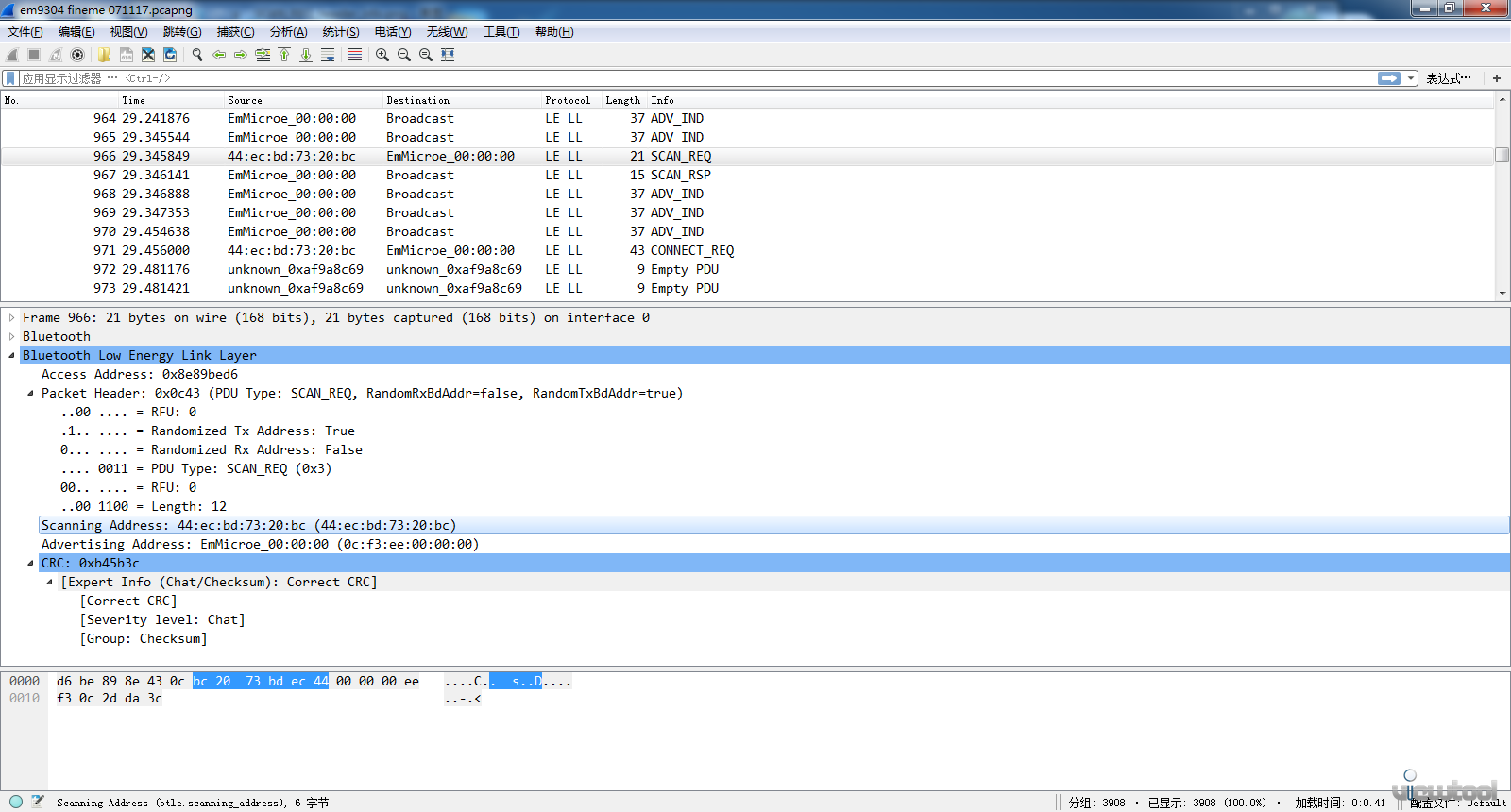Screen dimensions: 1511x812
Task: Select packet 971 CONNECT_REQ row
Action: click(x=748, y=251)
